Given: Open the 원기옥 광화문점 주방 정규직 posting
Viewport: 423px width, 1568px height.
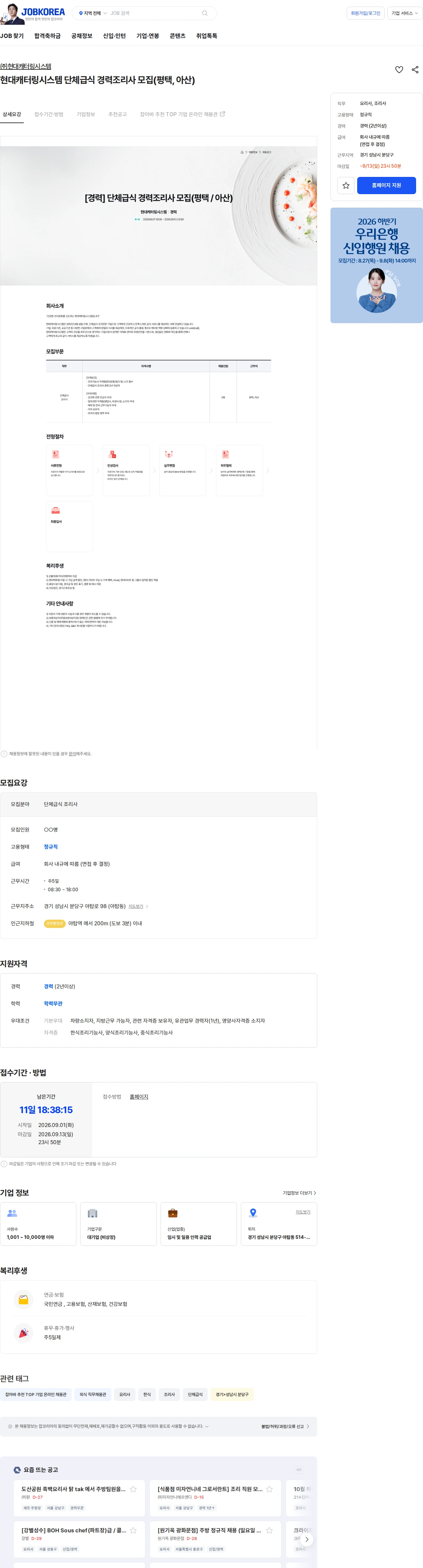Looking at the screenshot, I should [x=209, y=1530].
